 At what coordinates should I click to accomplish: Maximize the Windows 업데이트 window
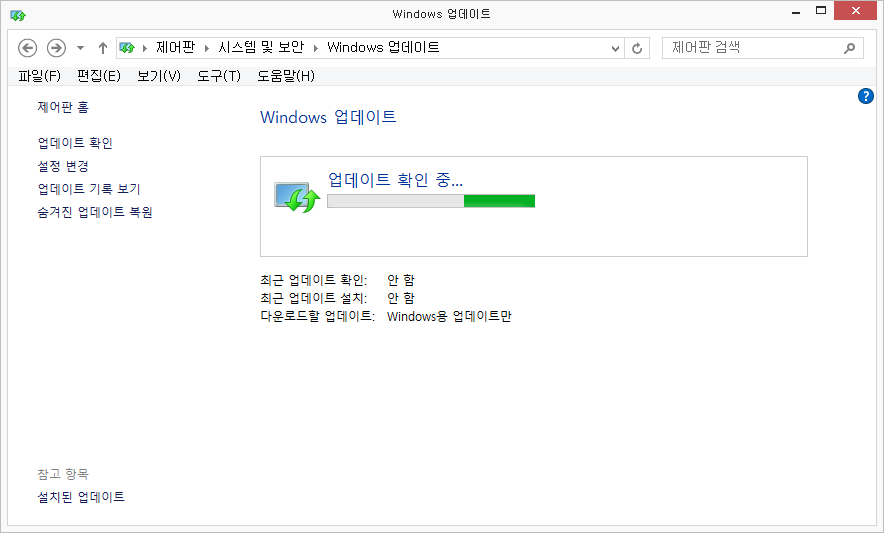pos(821,11)
